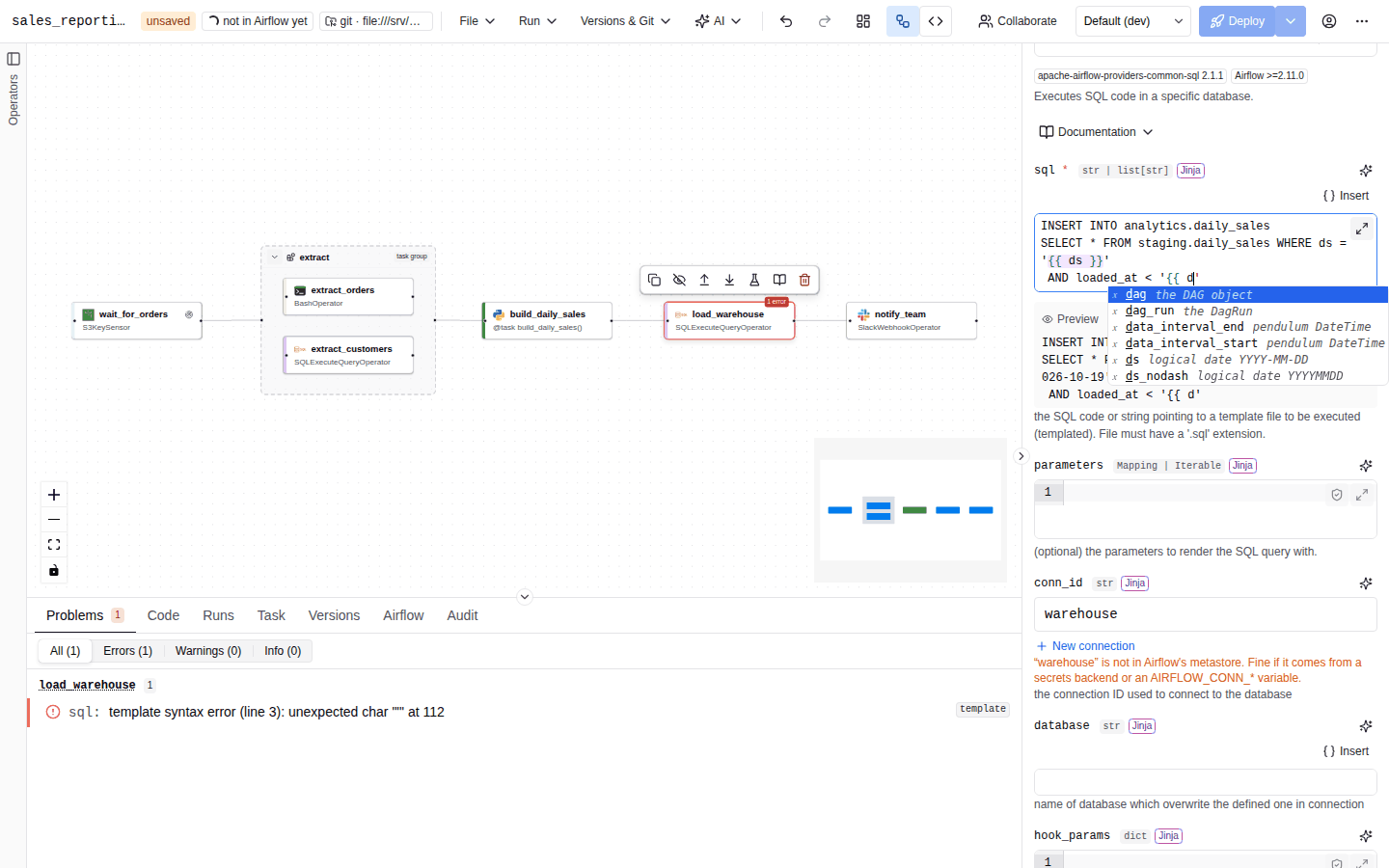Zoom out of the canvas
This screenshot has height=868, width=1389.
pyautogui.click(x=54, y=520)
